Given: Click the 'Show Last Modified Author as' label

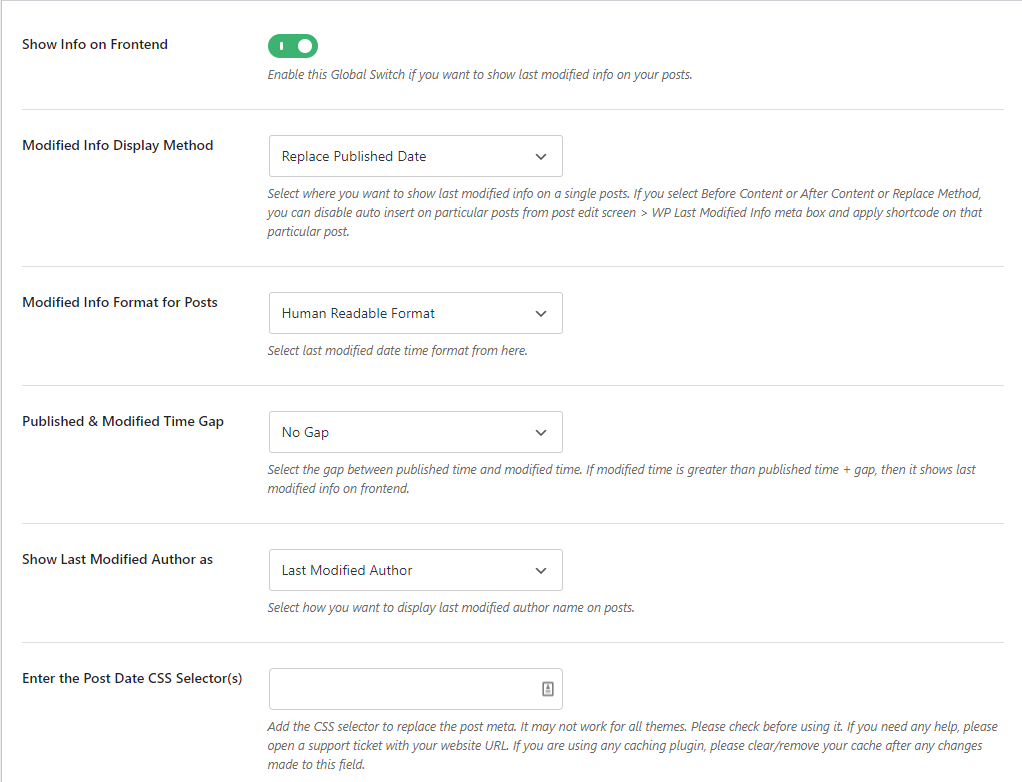Looking at the screenshot, I should click(117, 559).
